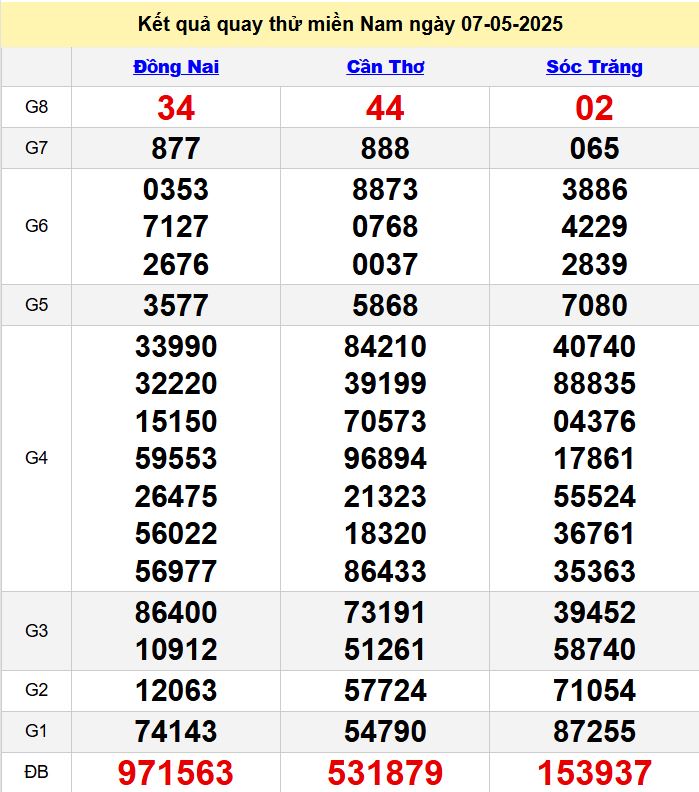Open the Cần Thơ lottery link
Viewport: 699px width, 792px height.
[x=385, y=67]
